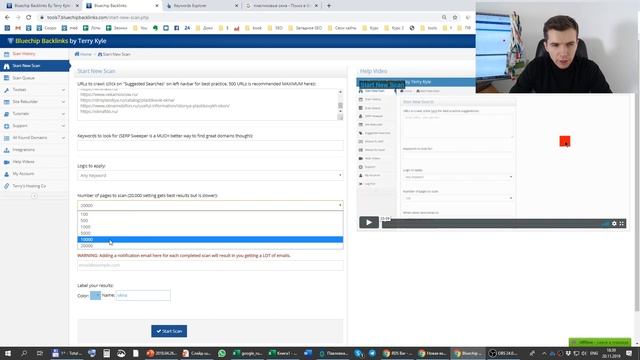This screenshot has height=360, width=640.
Task: Click the browser address bar URL
Action: [x=98, y=18]
